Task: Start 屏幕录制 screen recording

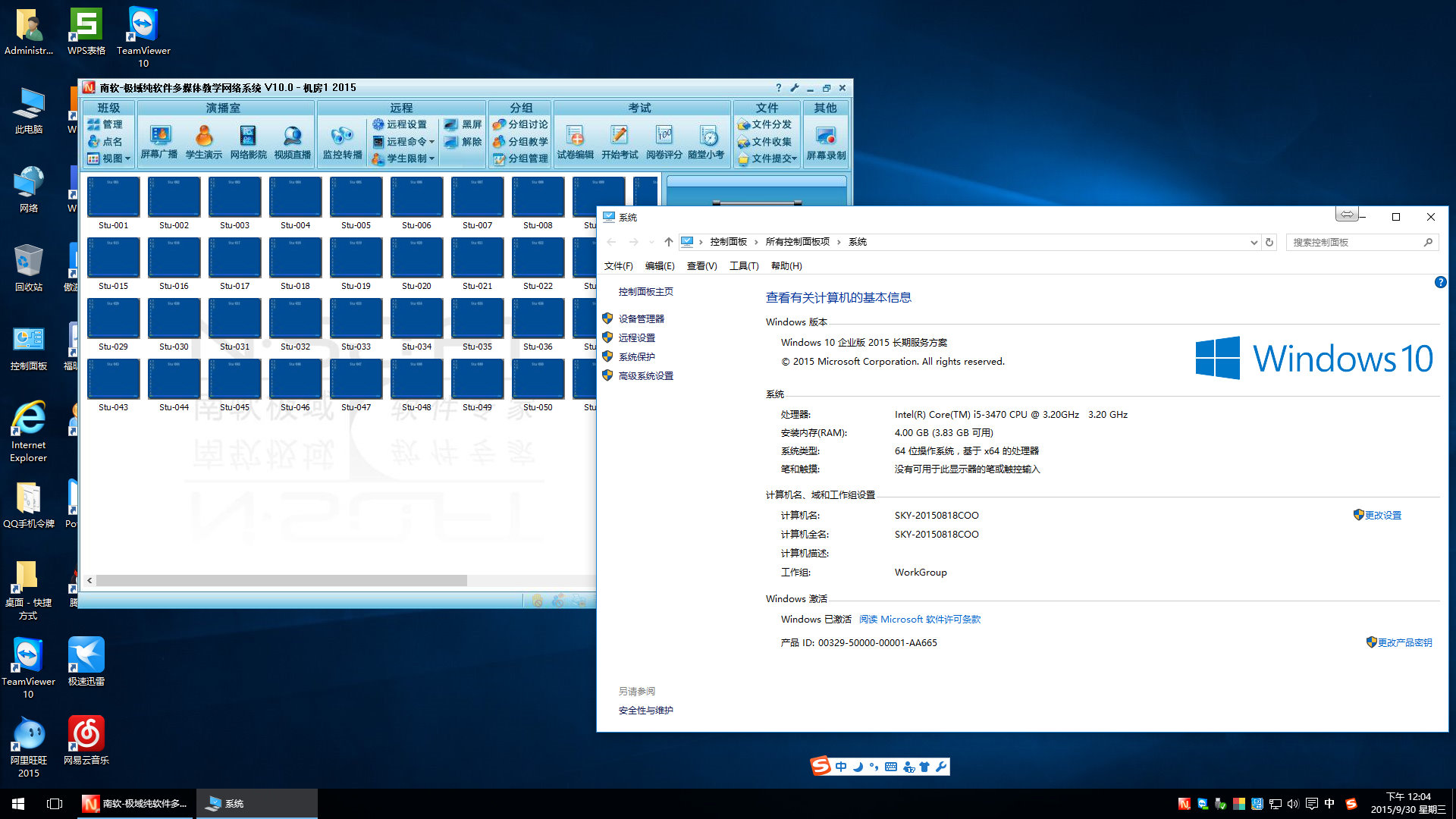Action: pos(825,141)
